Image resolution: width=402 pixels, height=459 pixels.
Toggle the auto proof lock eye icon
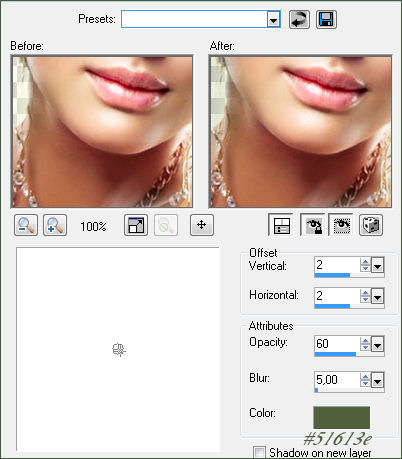click(x=313, y=225)
